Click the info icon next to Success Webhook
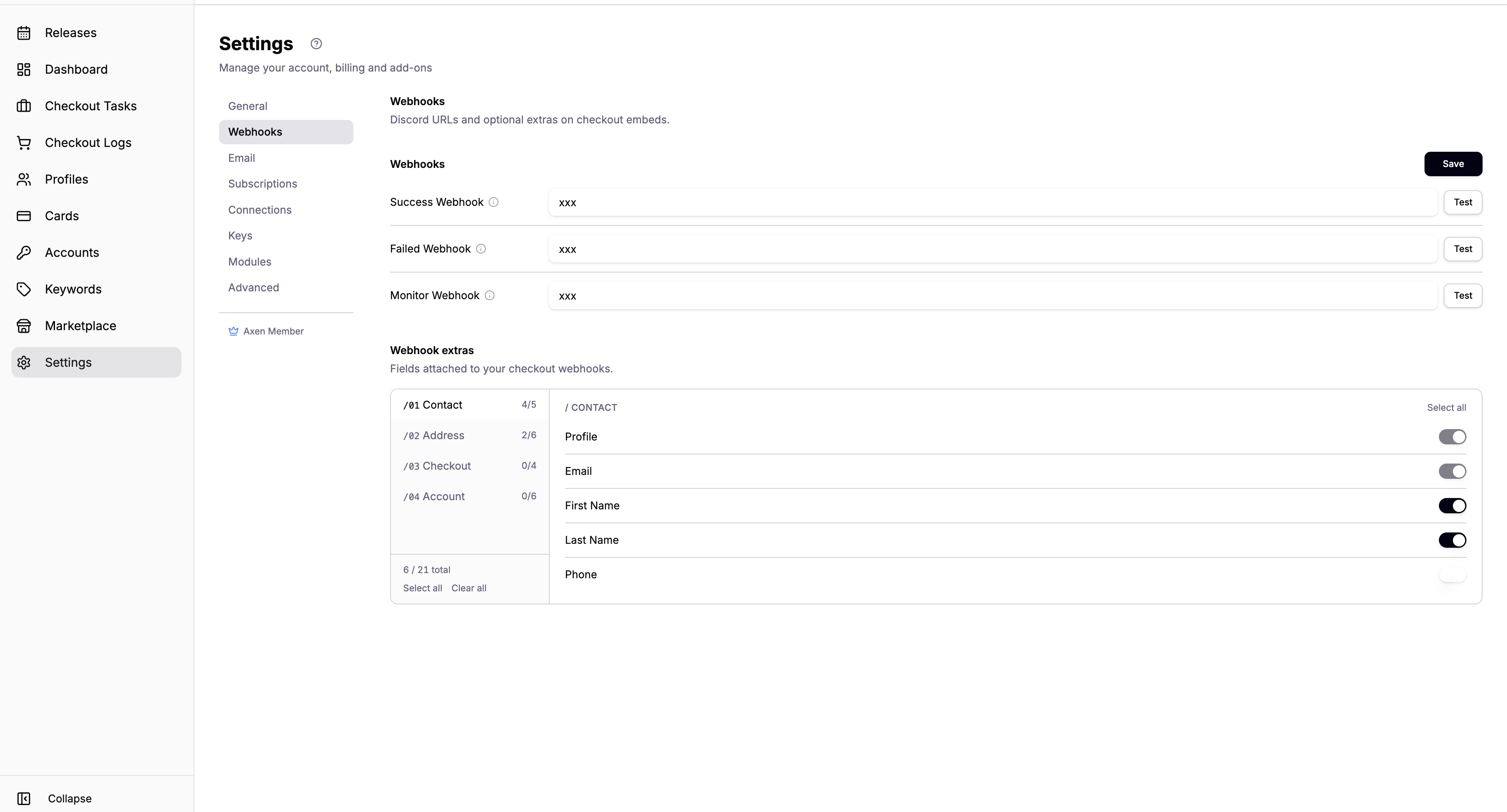The height and width of the screenshot is (812, 1507). (x=493, y=202)
